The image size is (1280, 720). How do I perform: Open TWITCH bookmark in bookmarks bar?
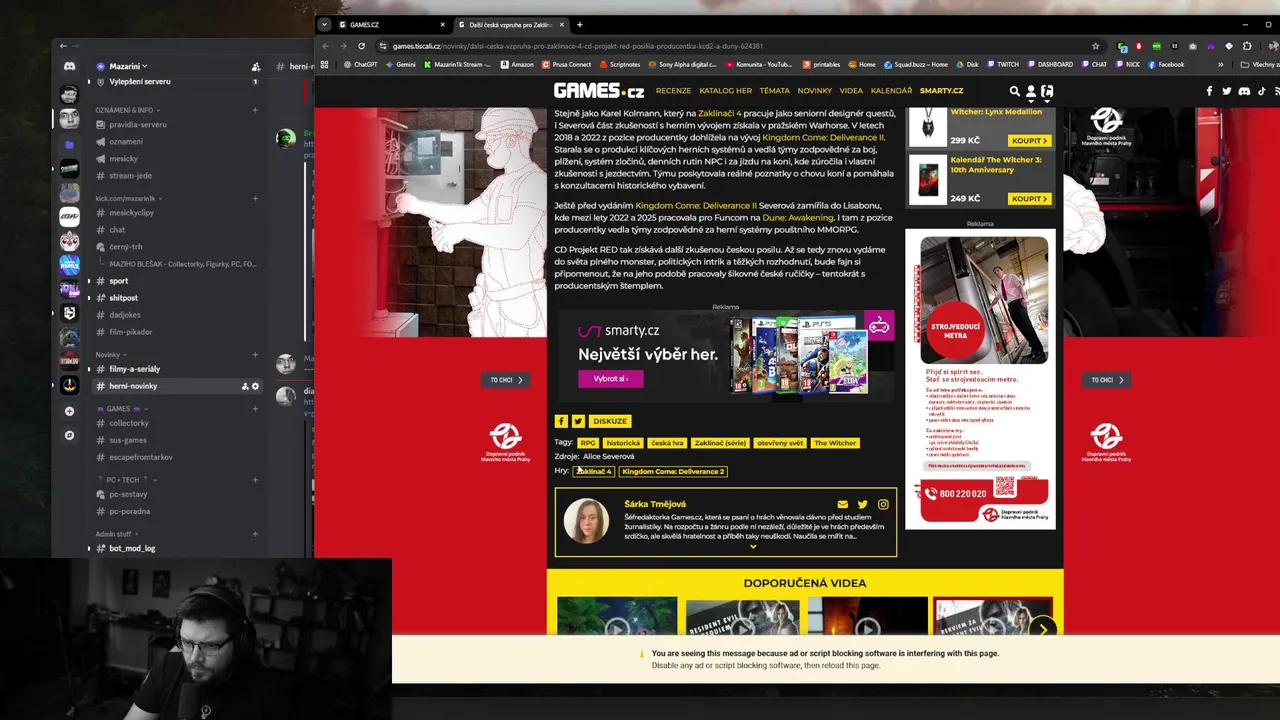click(1003, 64)
